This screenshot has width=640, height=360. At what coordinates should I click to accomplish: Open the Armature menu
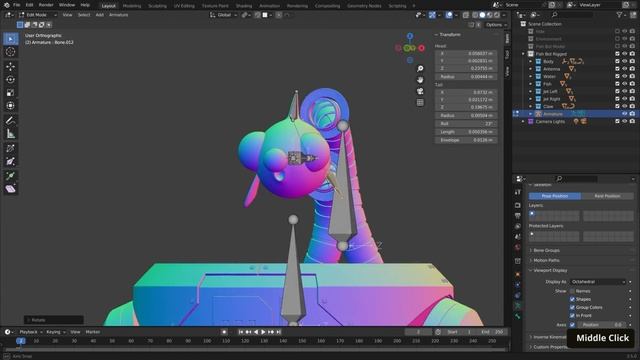(118, 15)
